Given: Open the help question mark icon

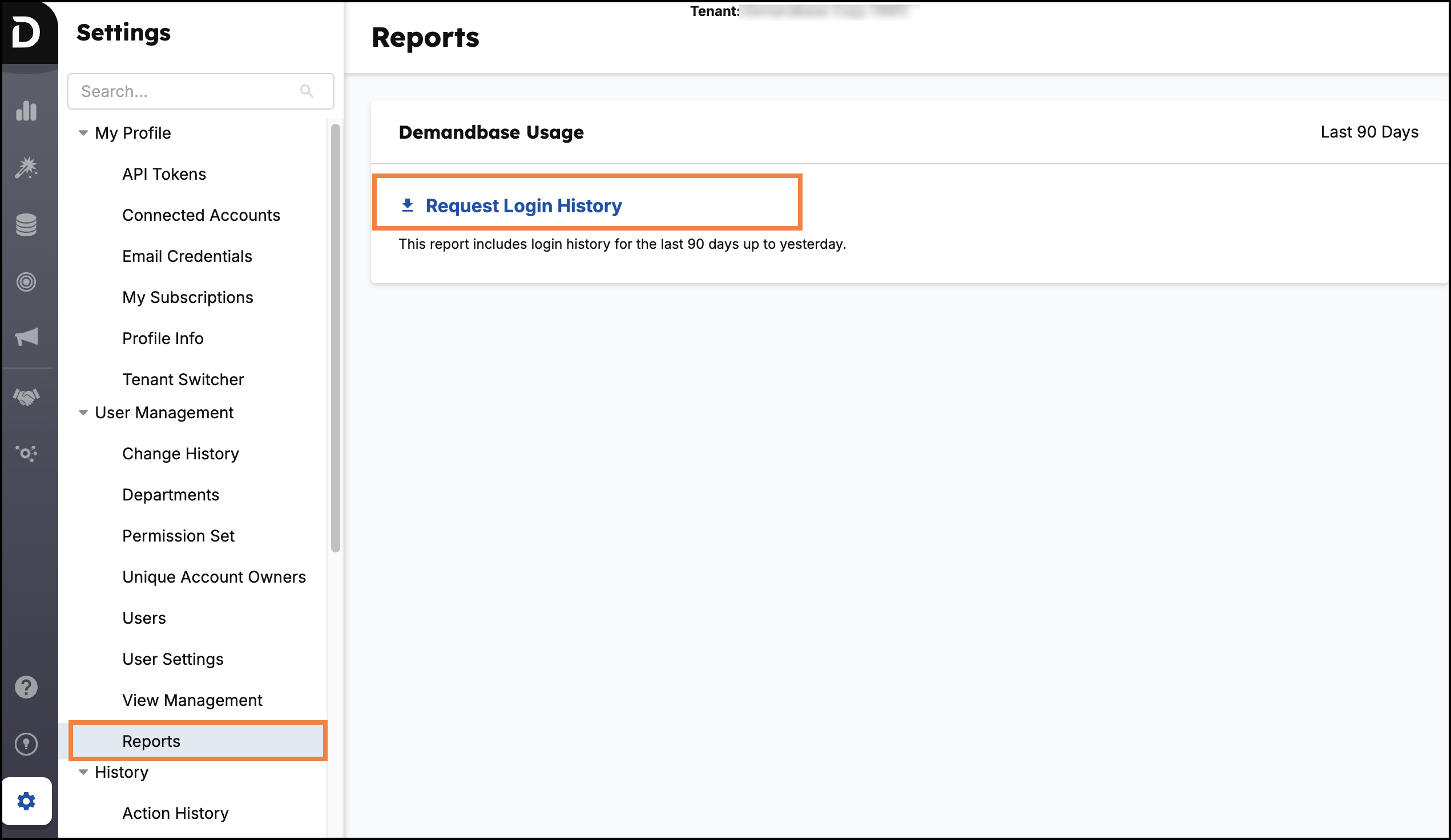Looking at the screenshot, I should 26,687.
